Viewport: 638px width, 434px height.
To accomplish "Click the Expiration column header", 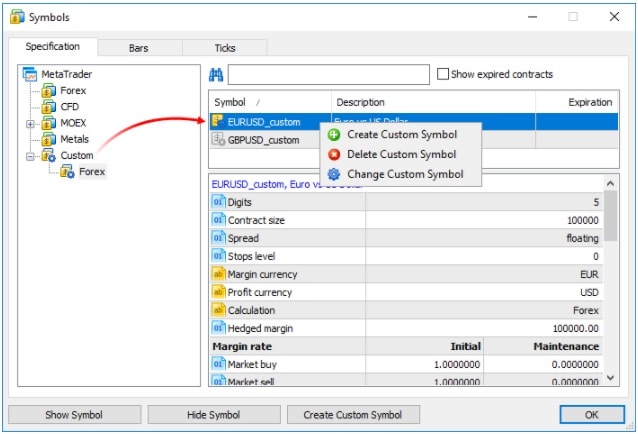I will click(577, 102).
